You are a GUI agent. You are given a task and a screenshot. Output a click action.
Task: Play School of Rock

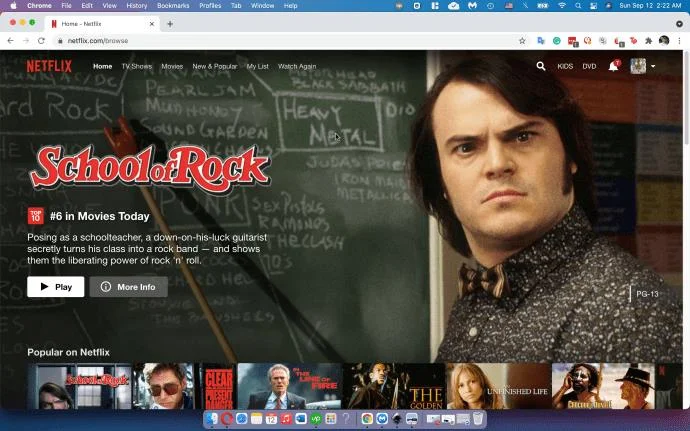55,287
